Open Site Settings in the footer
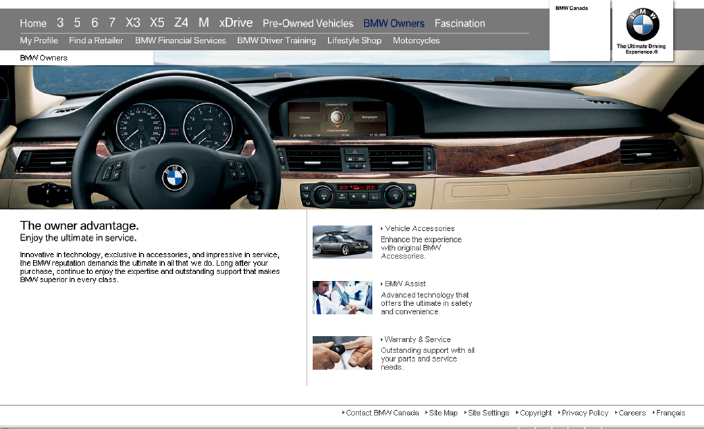This screenshot has height=429, width=704. pos(488,413)
